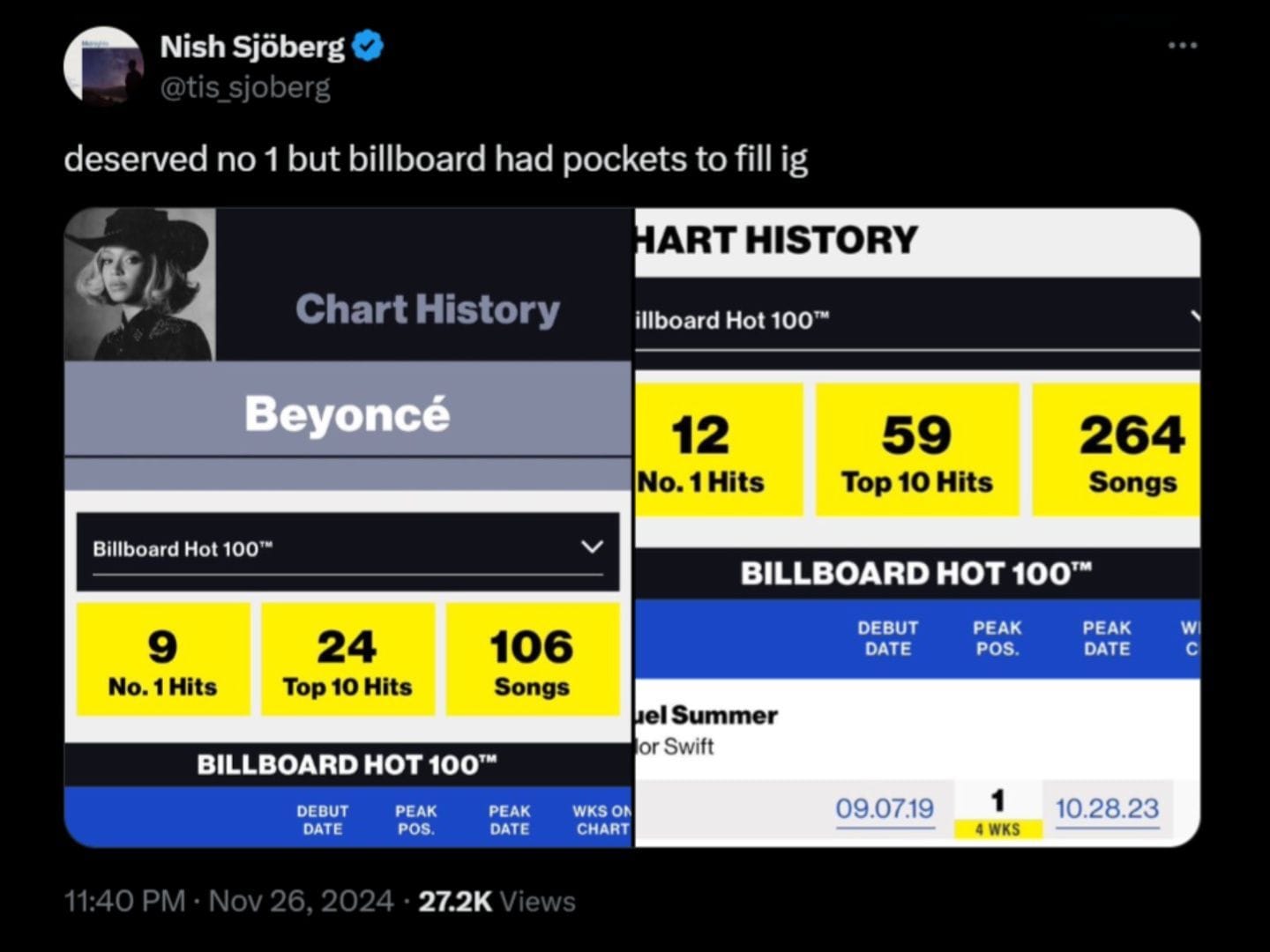Open the 09.07.19 debut date link
The width and height of the screenshot is (1270, 952).
coord(885,808)
